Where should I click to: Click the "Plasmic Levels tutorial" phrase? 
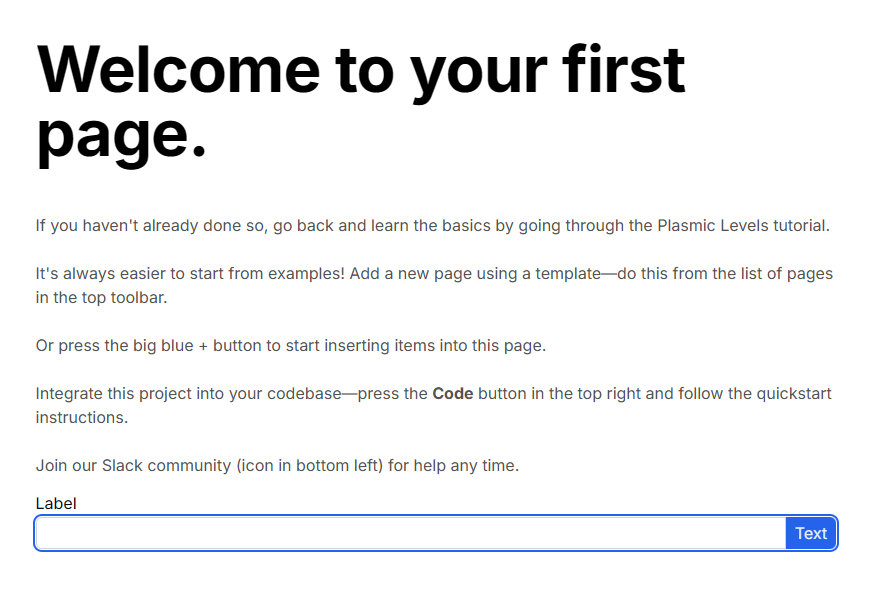point(742,225)
